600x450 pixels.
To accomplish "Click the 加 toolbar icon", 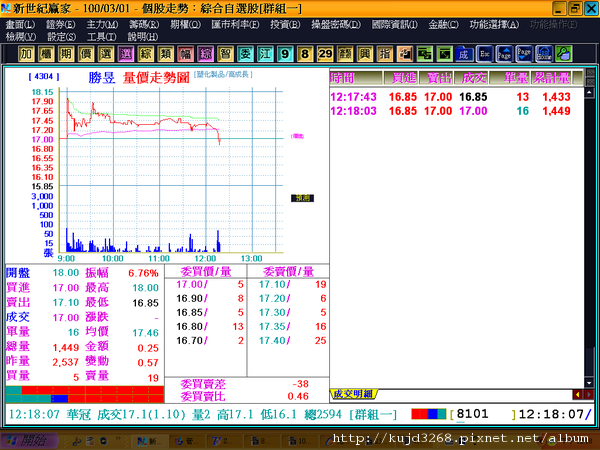I will 26,54.
